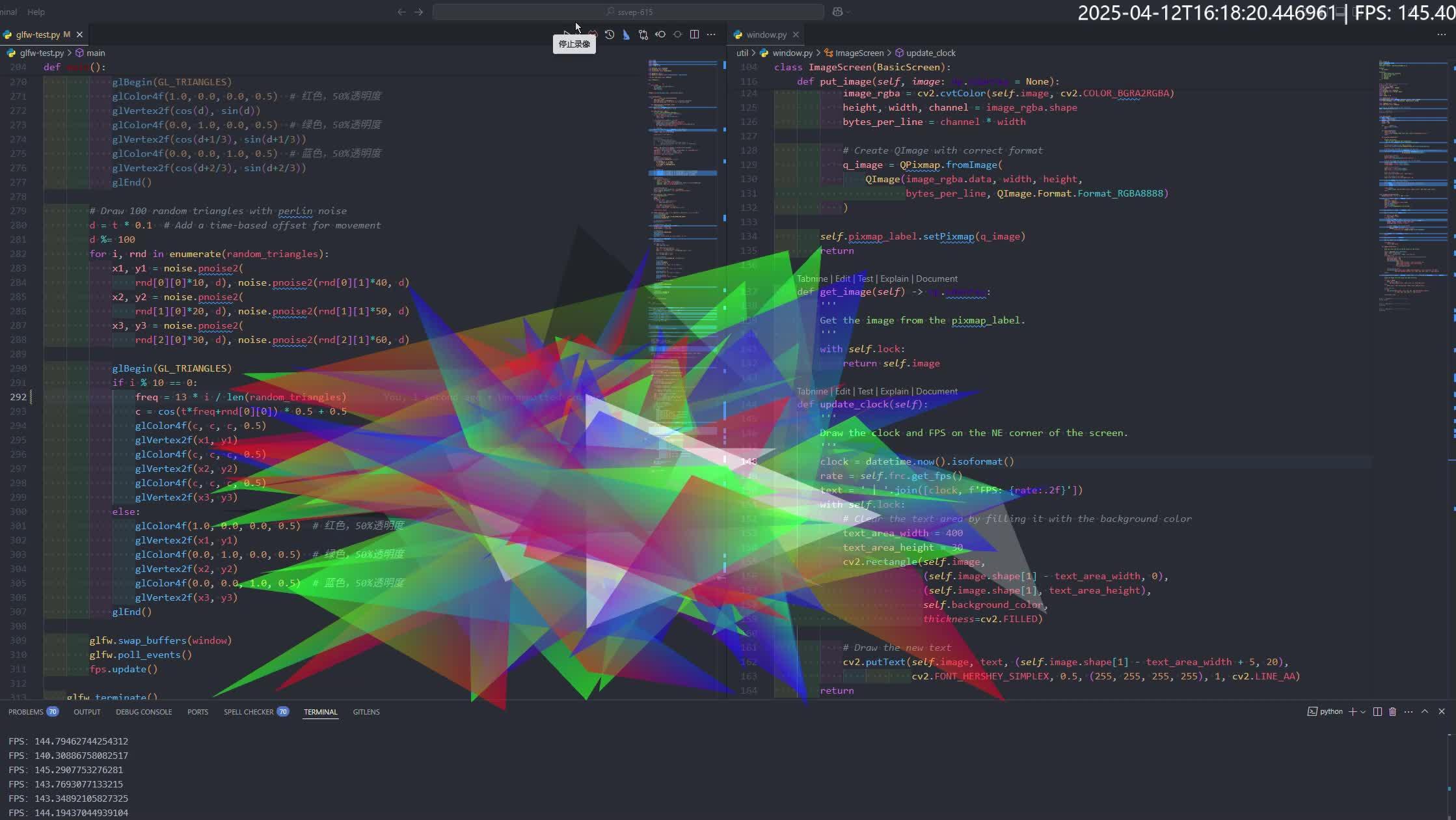Open editor more actions via ellipsis icon
This screenshot has height=820, width=1456.
click(711, 34)
